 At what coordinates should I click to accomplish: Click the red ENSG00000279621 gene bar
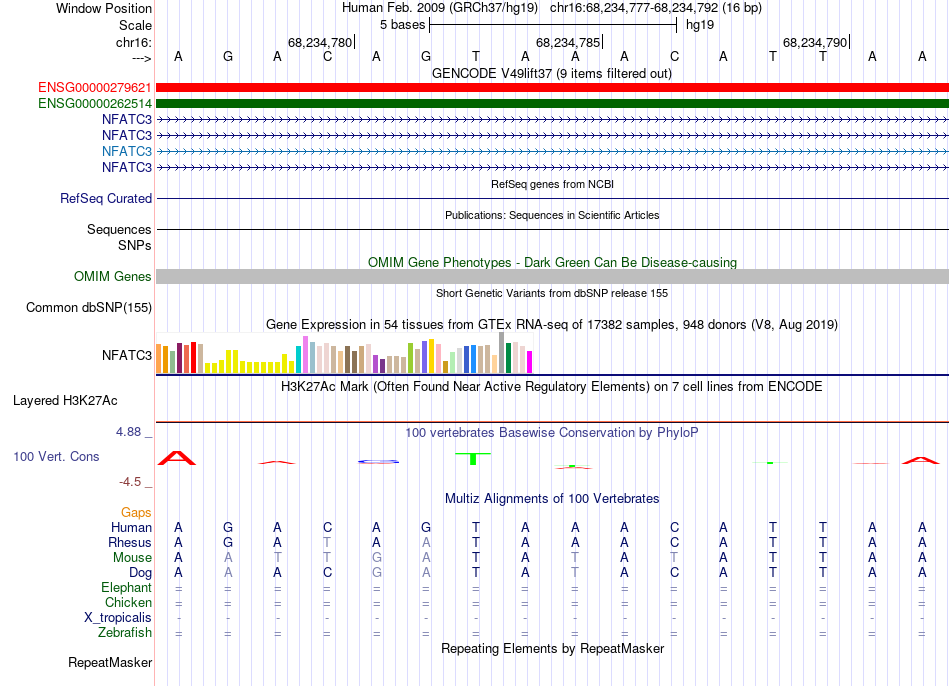point(553,88)
